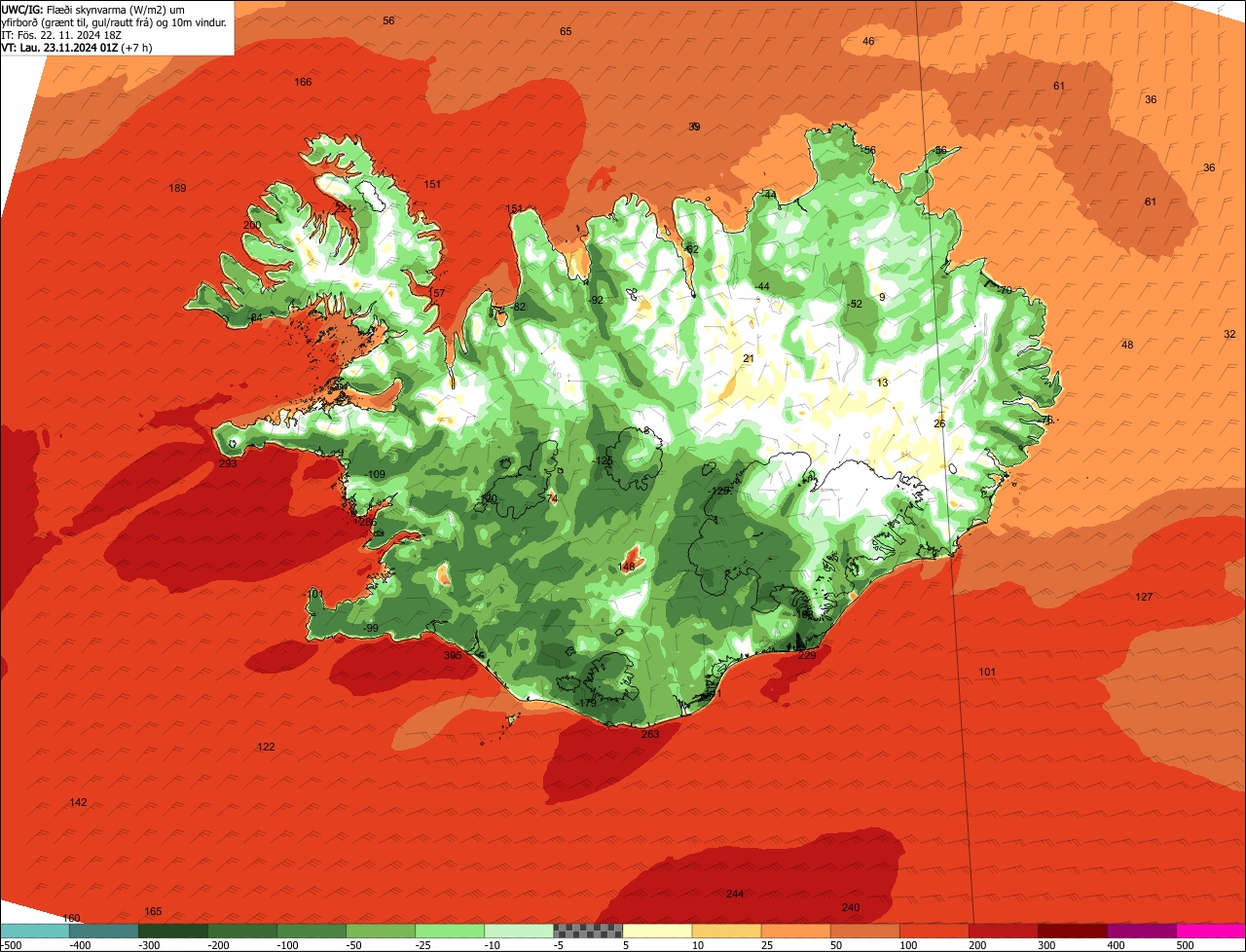1246x952 pixels.
Task: Click the inland map value 148
Action: (x=627, y=567)
